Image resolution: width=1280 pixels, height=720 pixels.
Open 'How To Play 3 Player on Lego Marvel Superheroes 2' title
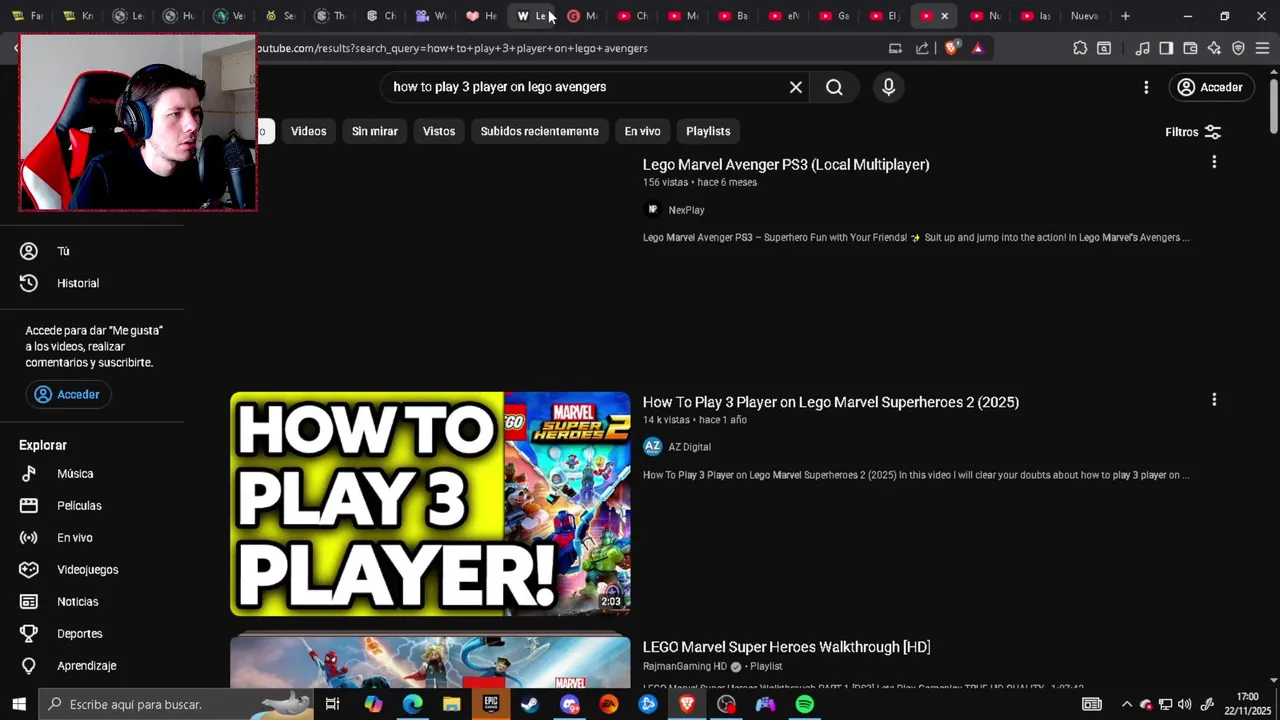[831, 402]
